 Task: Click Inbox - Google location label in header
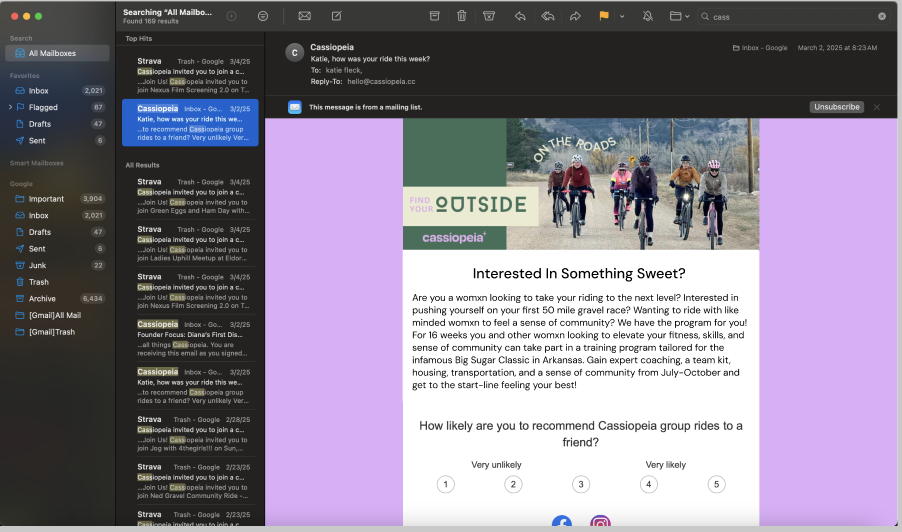760,48
